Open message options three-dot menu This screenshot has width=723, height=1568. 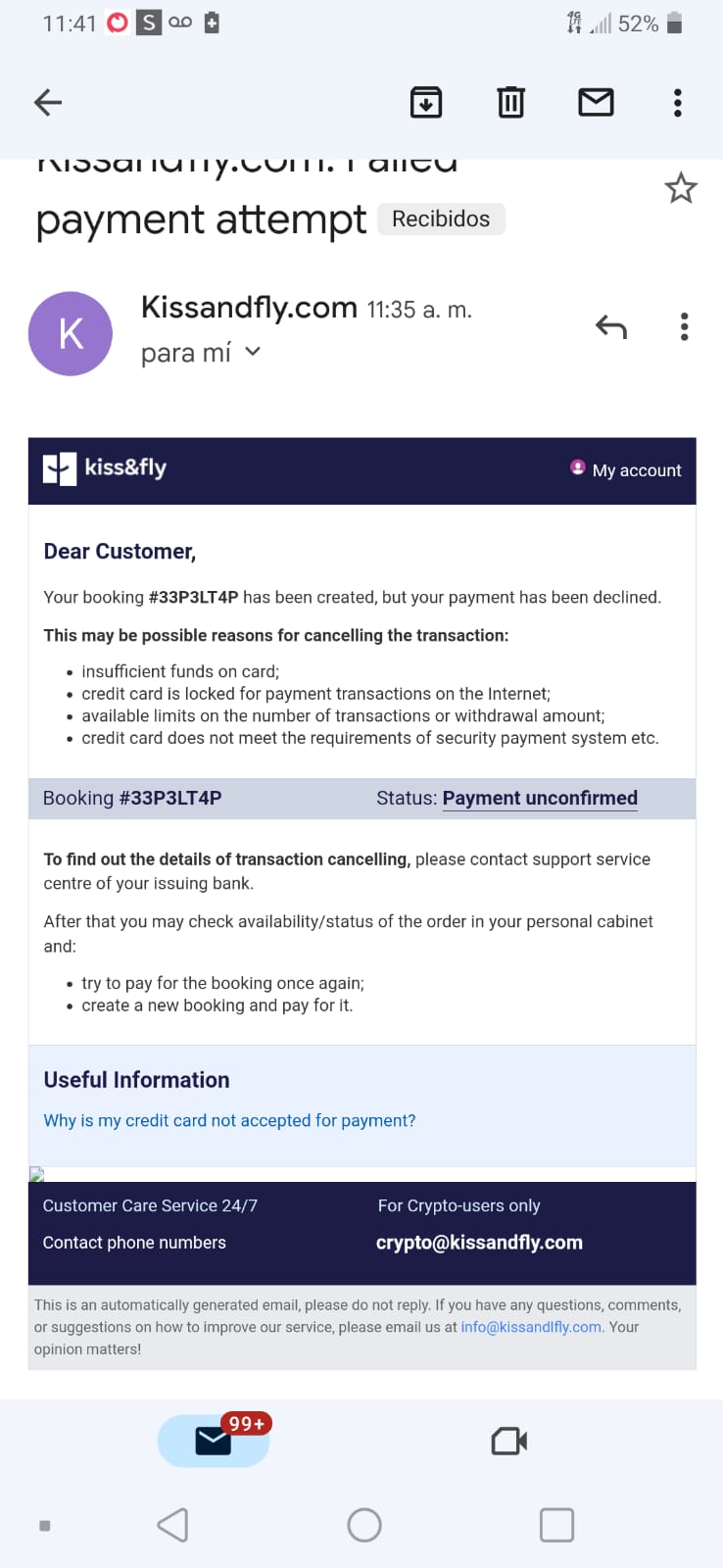(x=684, y=326)
